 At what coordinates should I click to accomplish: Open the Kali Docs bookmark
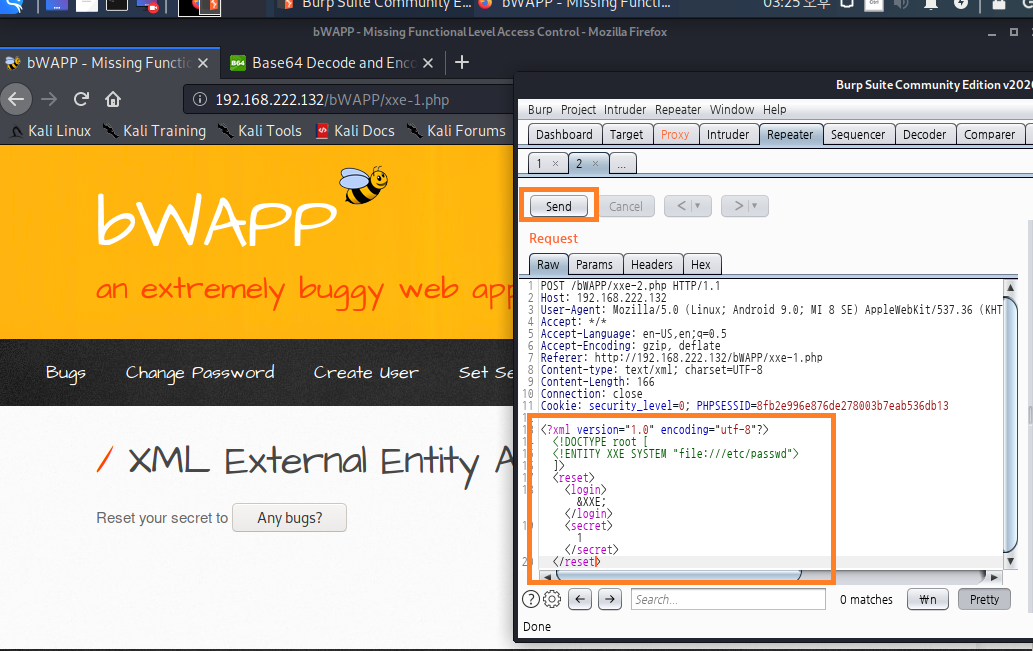[x=355, y=131]
